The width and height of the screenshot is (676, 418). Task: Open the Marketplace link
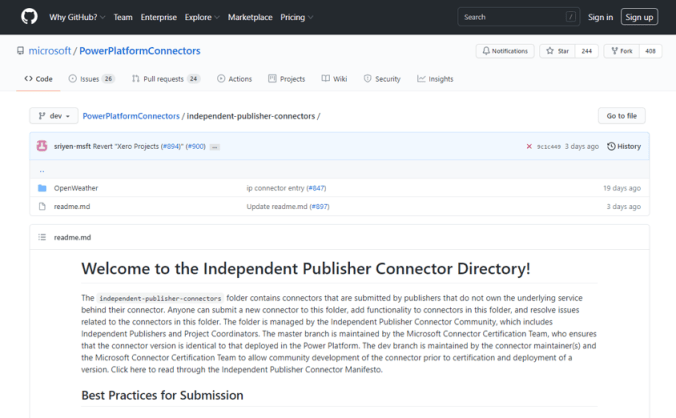point(250,17)
